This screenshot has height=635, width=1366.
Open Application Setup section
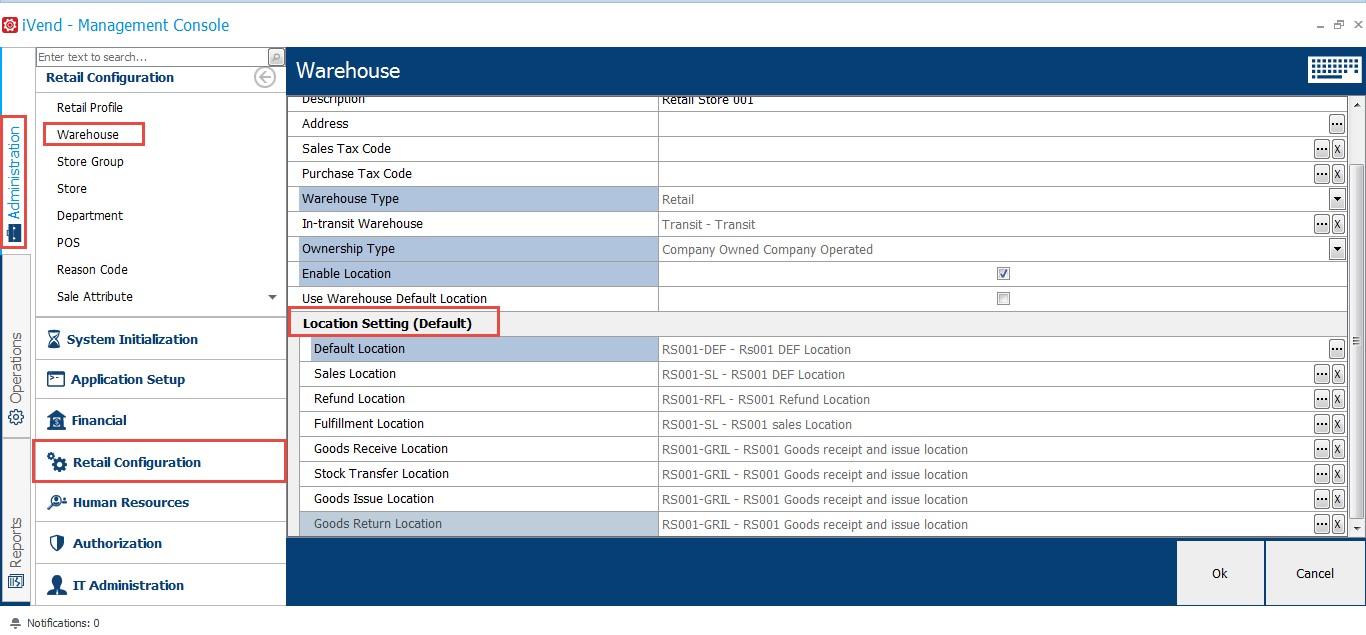[161, 379]
